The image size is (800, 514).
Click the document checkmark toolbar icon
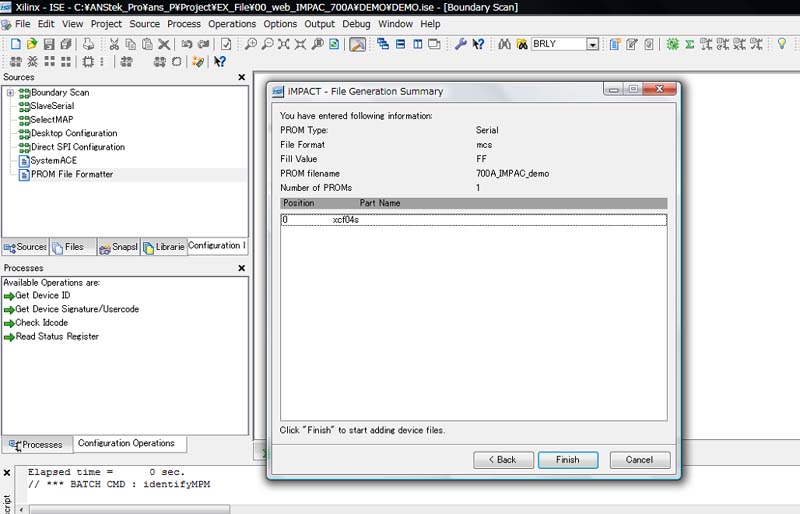pos(226,44)
